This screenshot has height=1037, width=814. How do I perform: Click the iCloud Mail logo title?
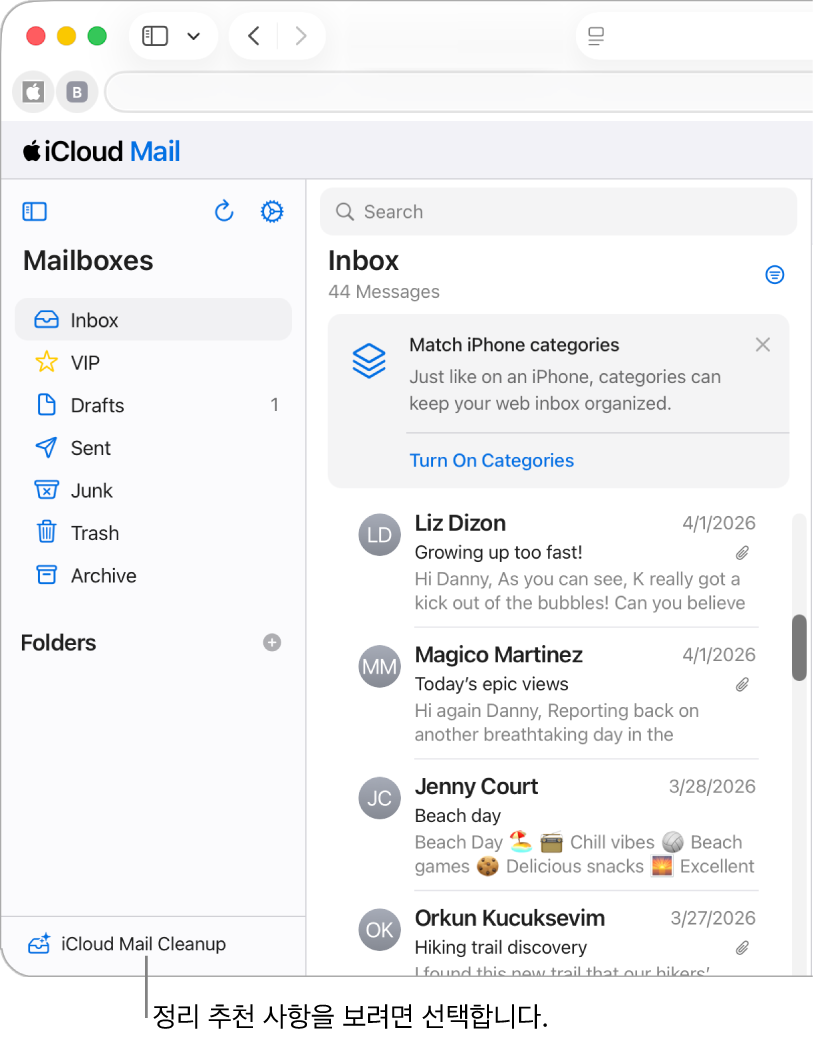tap(101, 151)
